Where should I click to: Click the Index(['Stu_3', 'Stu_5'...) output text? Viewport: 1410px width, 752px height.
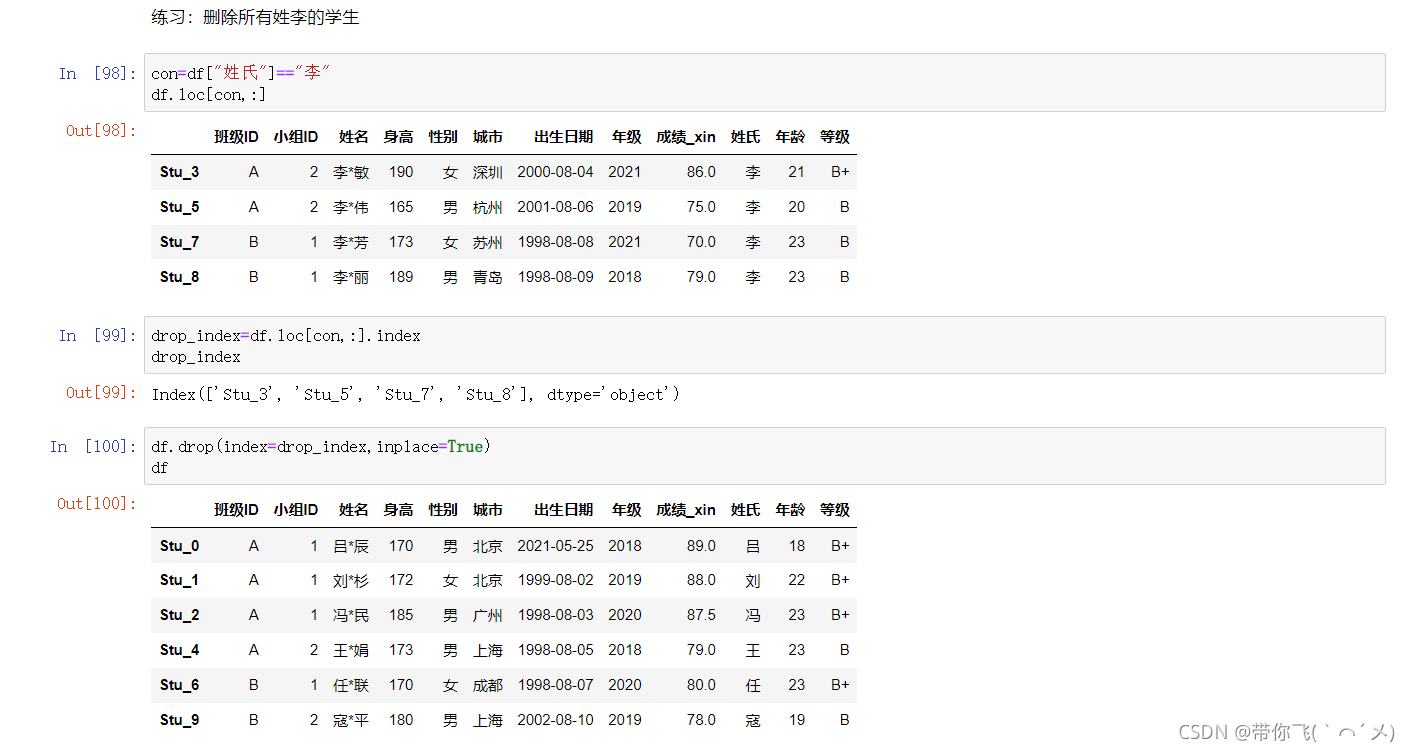[415, 394]
